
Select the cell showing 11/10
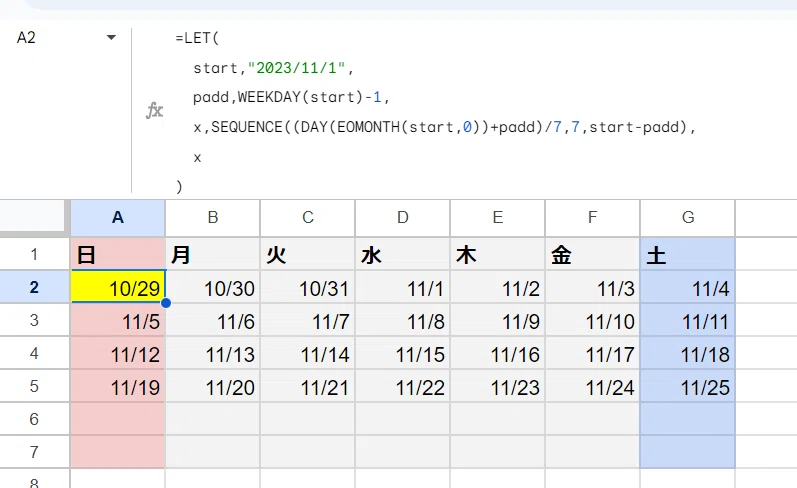(593, 320)
